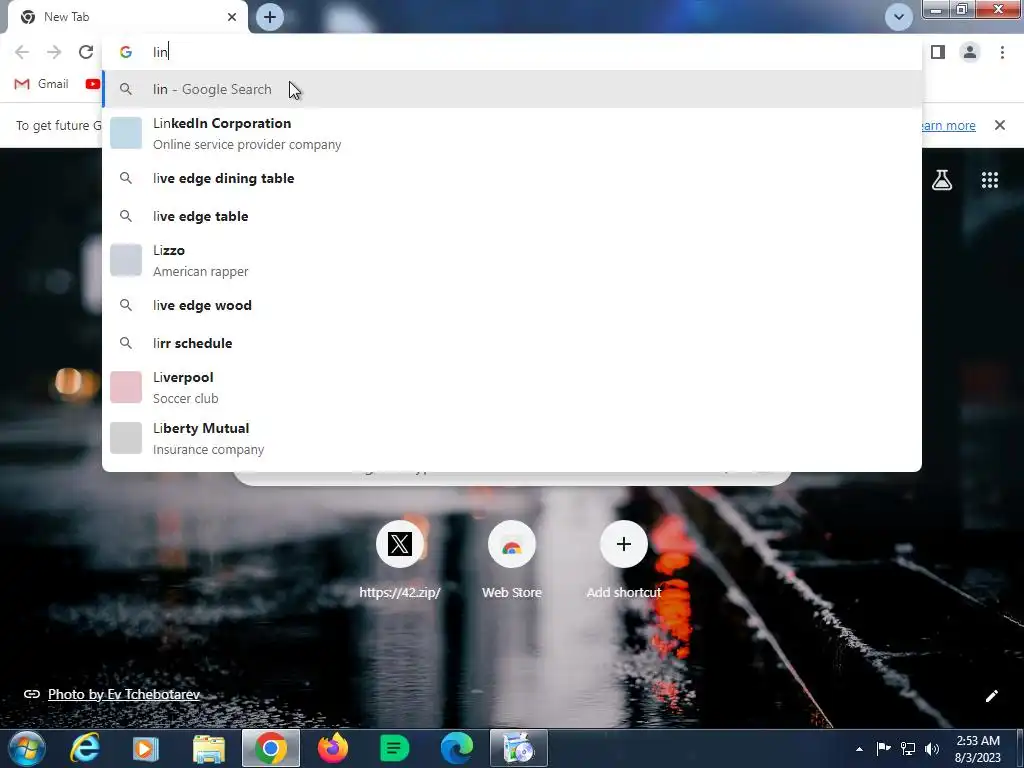Show hidden tray icons arrow
The height and width of the screenshot is (768, 1024).
point(859,749)
